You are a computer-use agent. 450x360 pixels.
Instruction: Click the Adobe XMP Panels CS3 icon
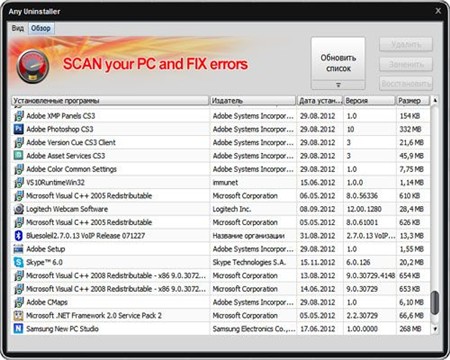(x=18, y=116)
